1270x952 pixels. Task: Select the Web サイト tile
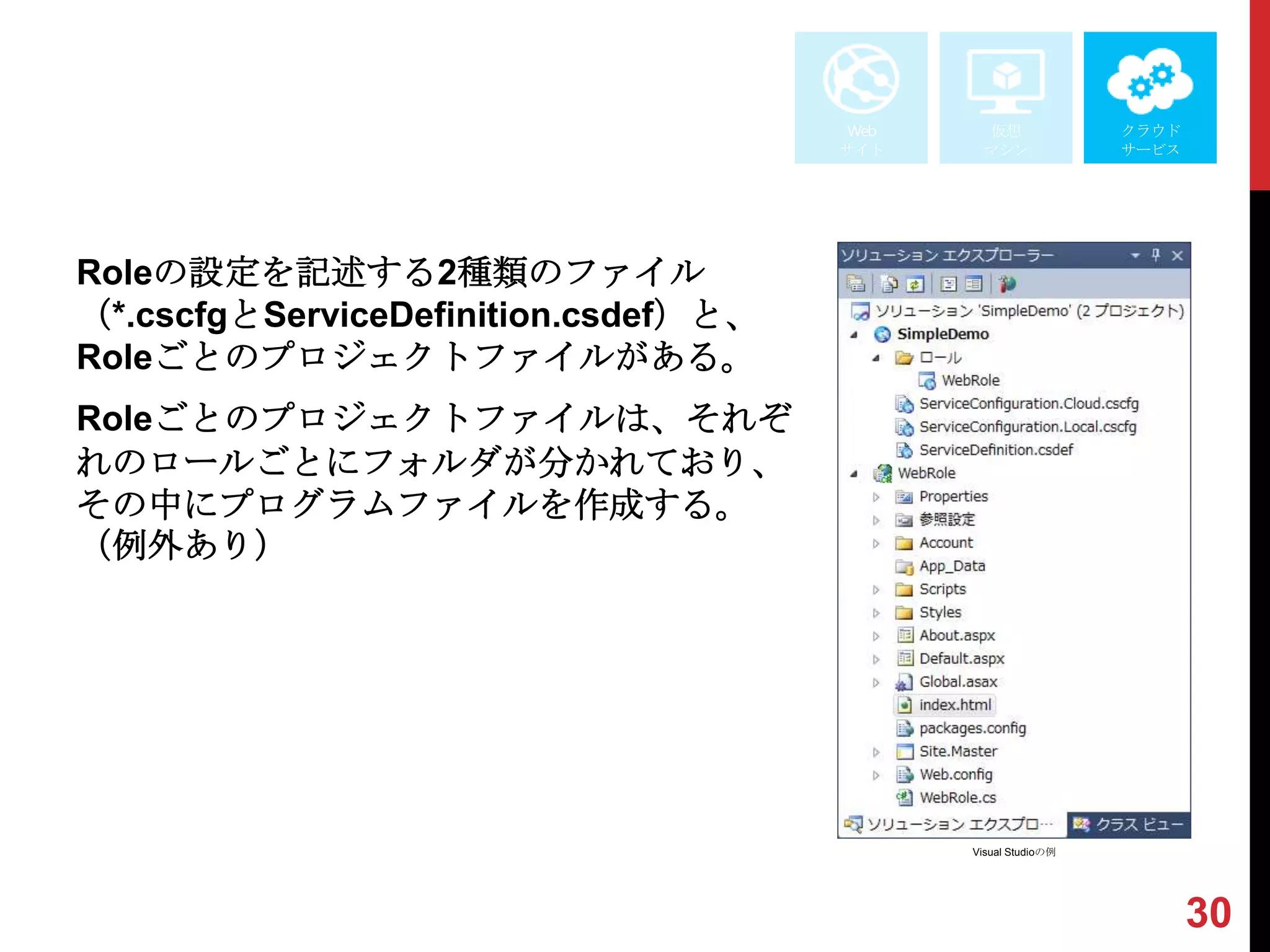pos(861,97)
